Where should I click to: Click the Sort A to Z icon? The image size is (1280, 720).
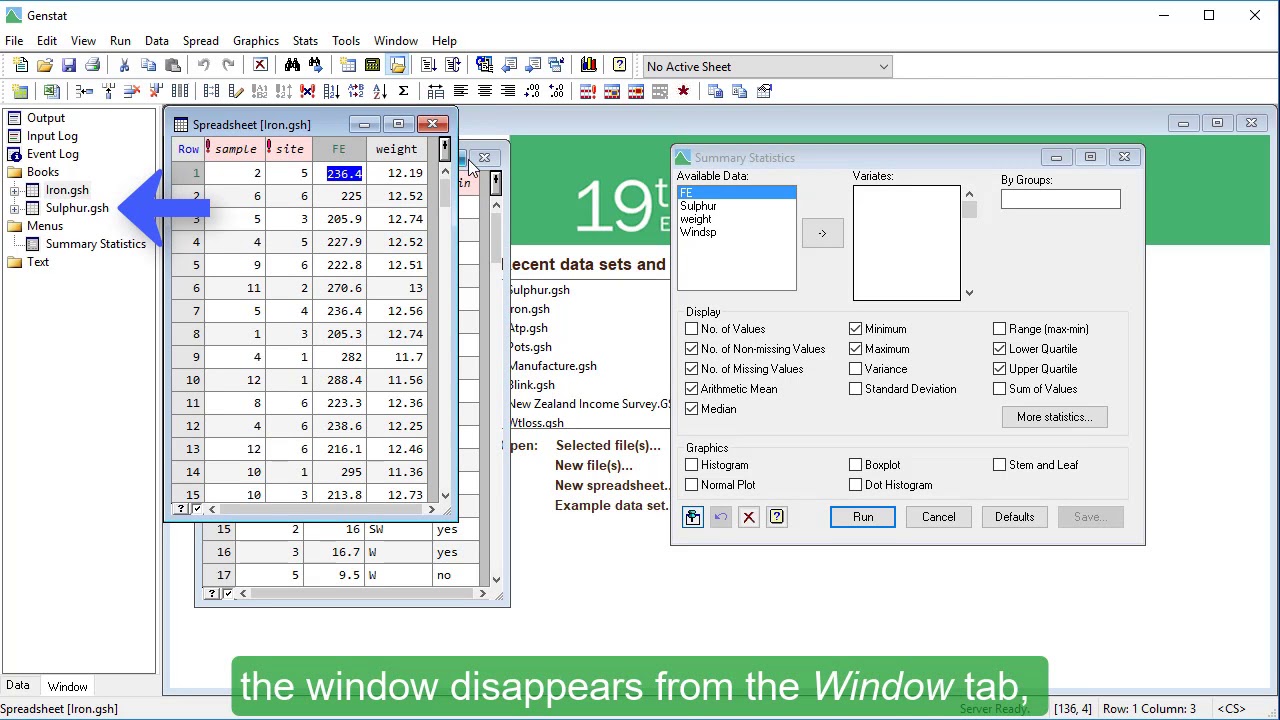380,91
